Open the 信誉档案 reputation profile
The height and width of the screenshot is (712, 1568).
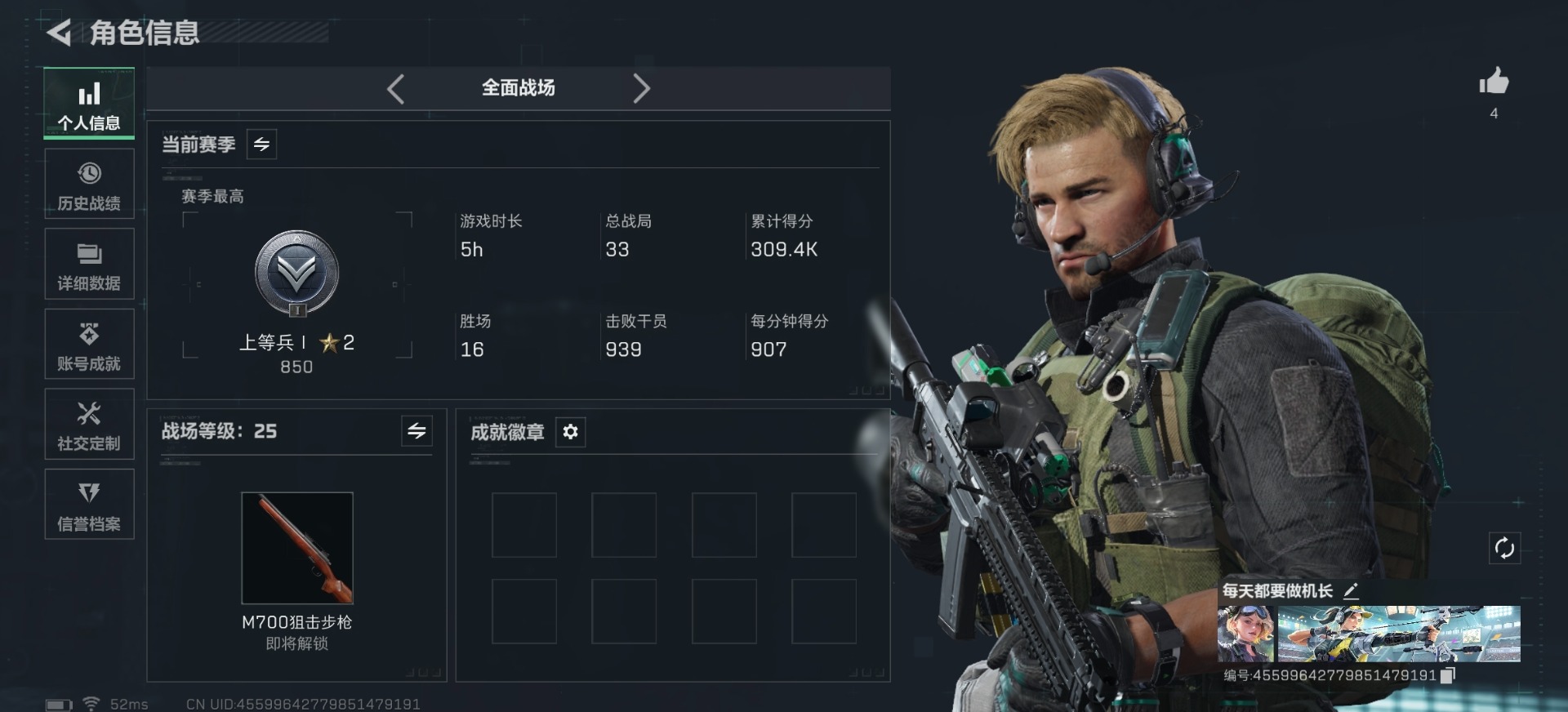pos(89,504)
